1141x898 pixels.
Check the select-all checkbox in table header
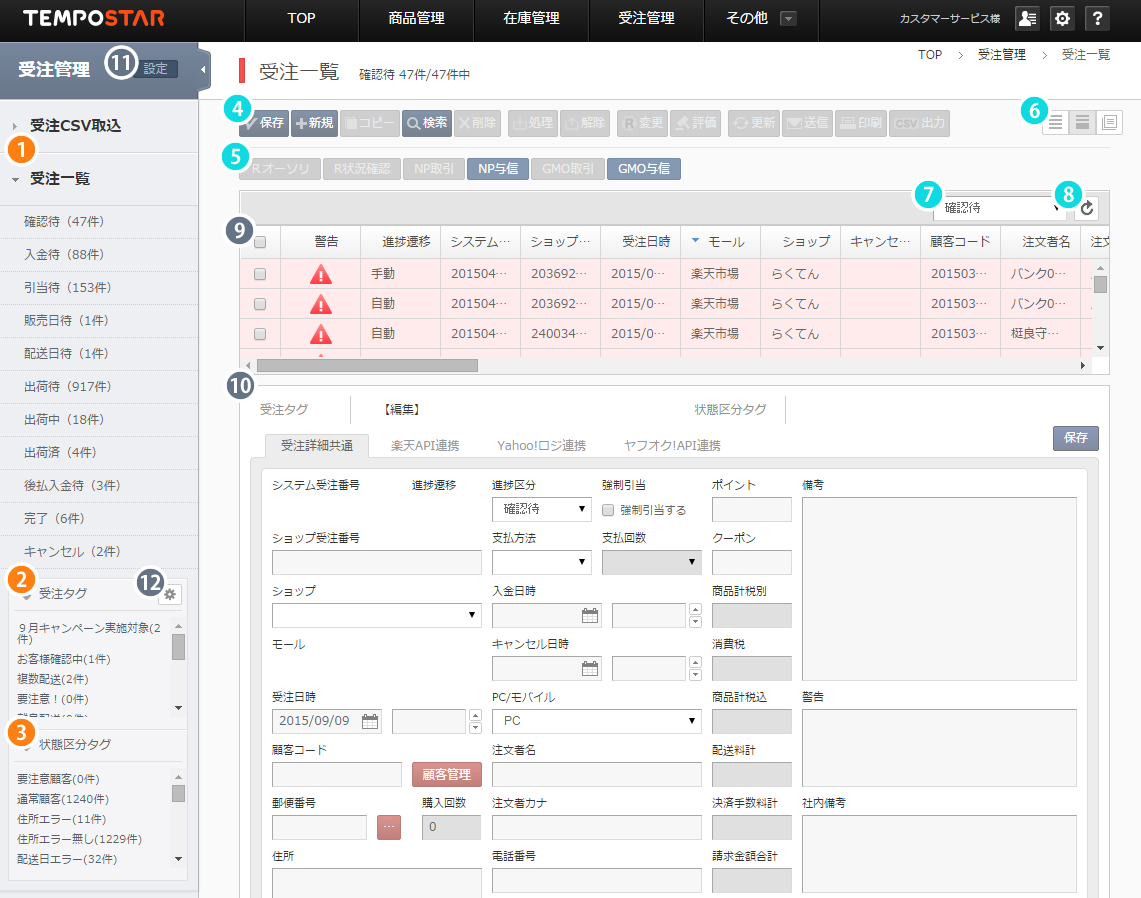click(x=260, y=242)
